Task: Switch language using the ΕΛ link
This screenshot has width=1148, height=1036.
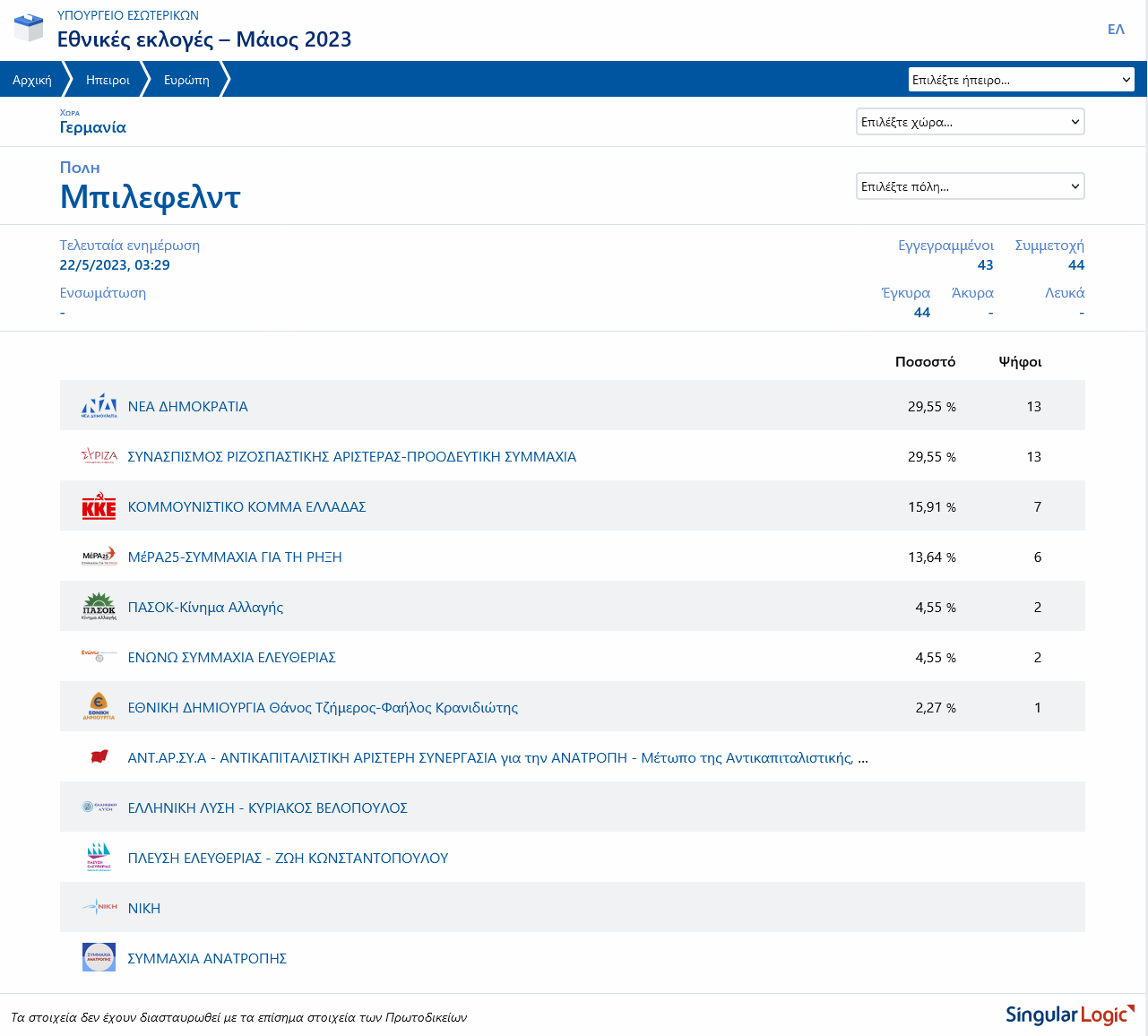Action: 1116,30
